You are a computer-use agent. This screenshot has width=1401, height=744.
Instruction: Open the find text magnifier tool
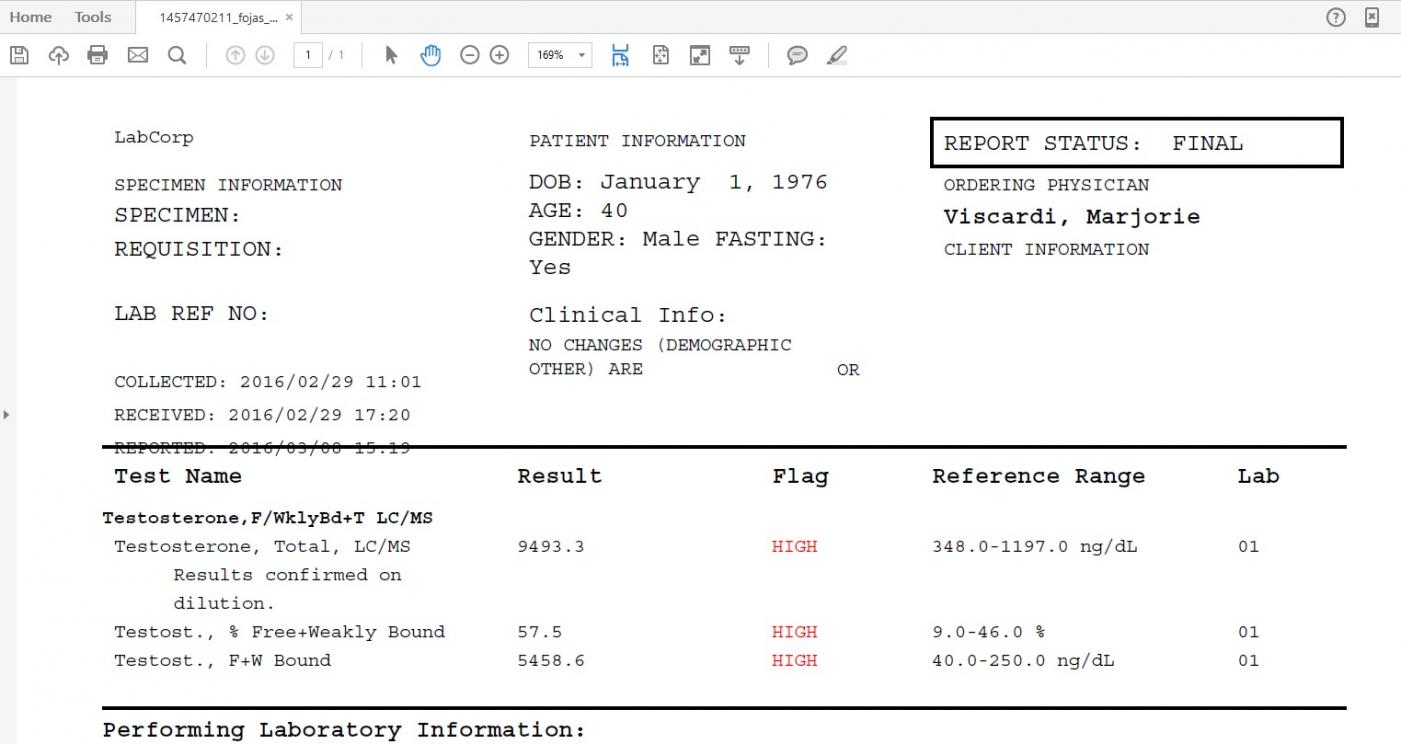pyautogui.click(x=177, y=56)
